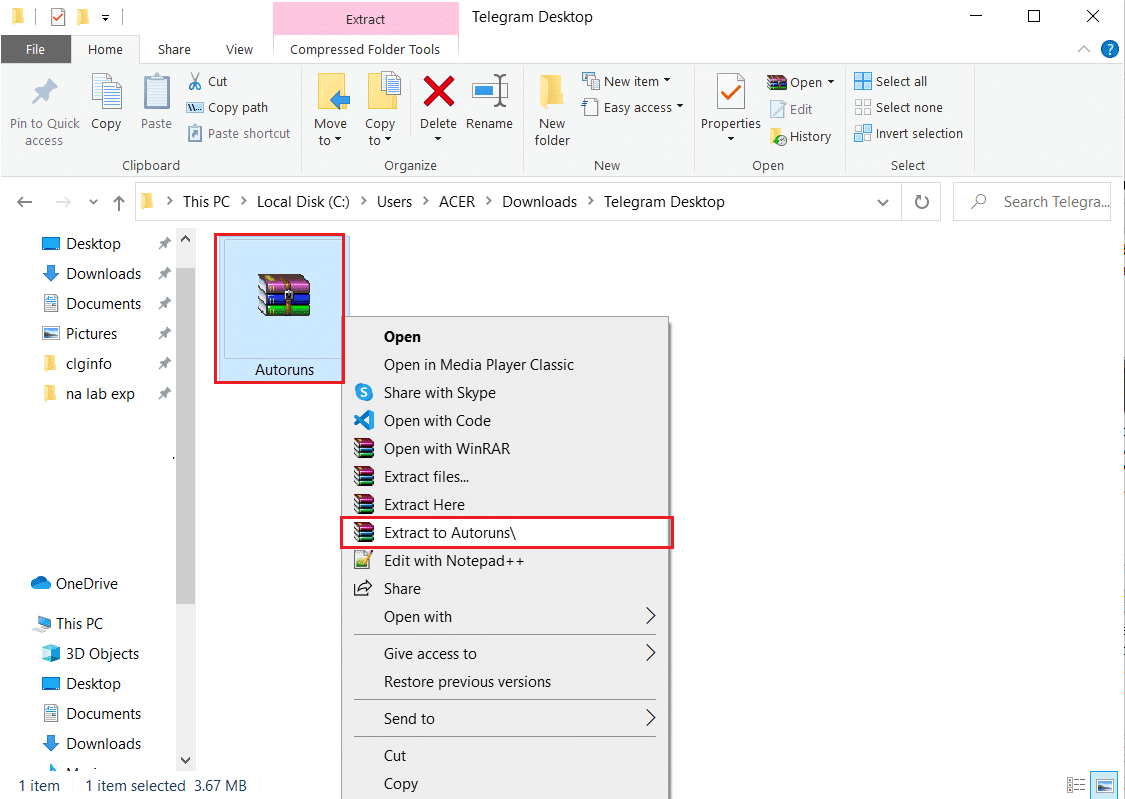Screen dimensions: 1125x799
Task: Refresh the folder with the address bar icon
Action: point(920,201)
